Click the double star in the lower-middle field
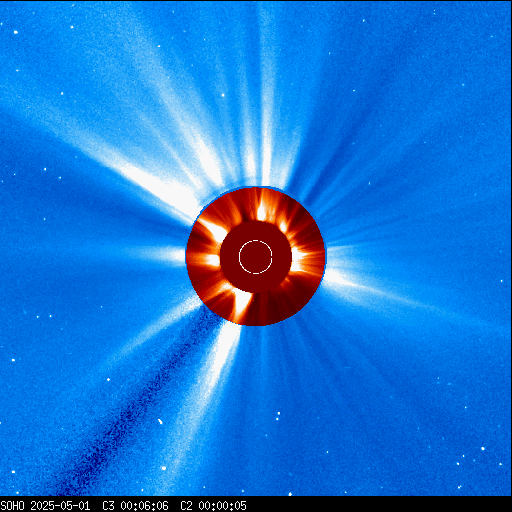The height and width of the screenshot is (512, 512). (x=278, y=416)
